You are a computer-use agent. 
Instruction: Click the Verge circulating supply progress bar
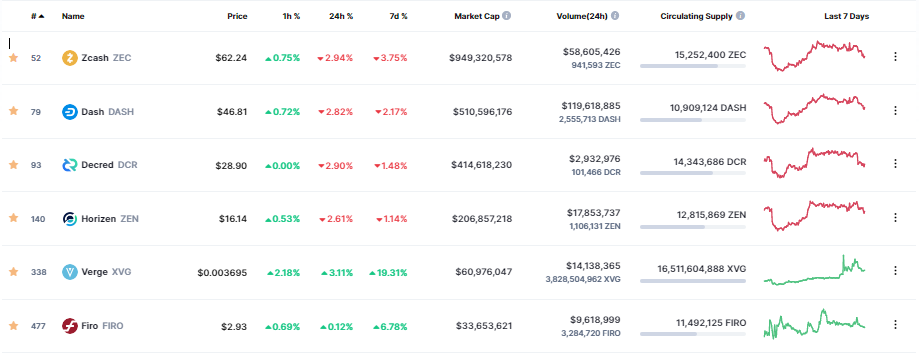coord(693,281)
